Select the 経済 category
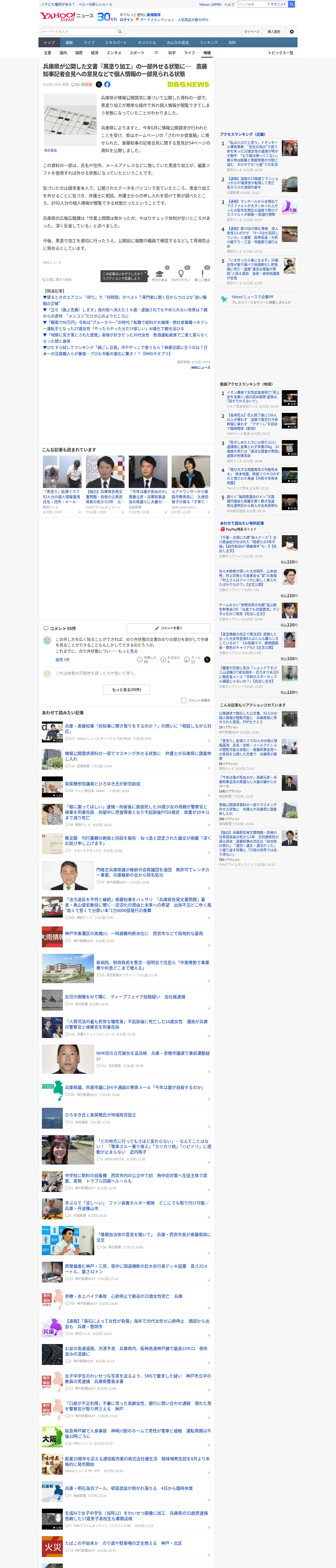The height and width of the screenshot is (1568, 336). tap(94, 53)
